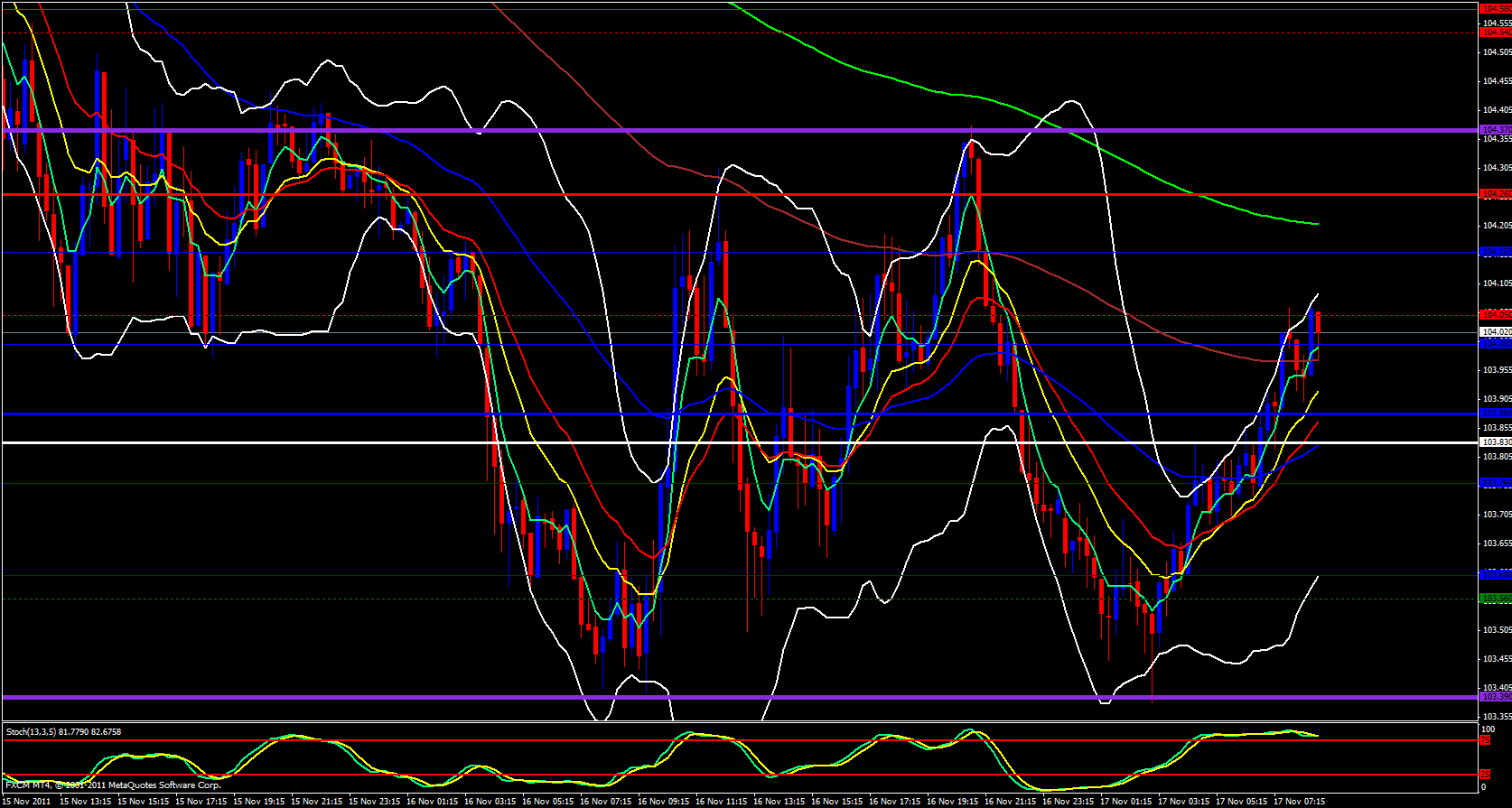Click the purple 103.390 price label
1512x808 pixels.
[1495, 697]
